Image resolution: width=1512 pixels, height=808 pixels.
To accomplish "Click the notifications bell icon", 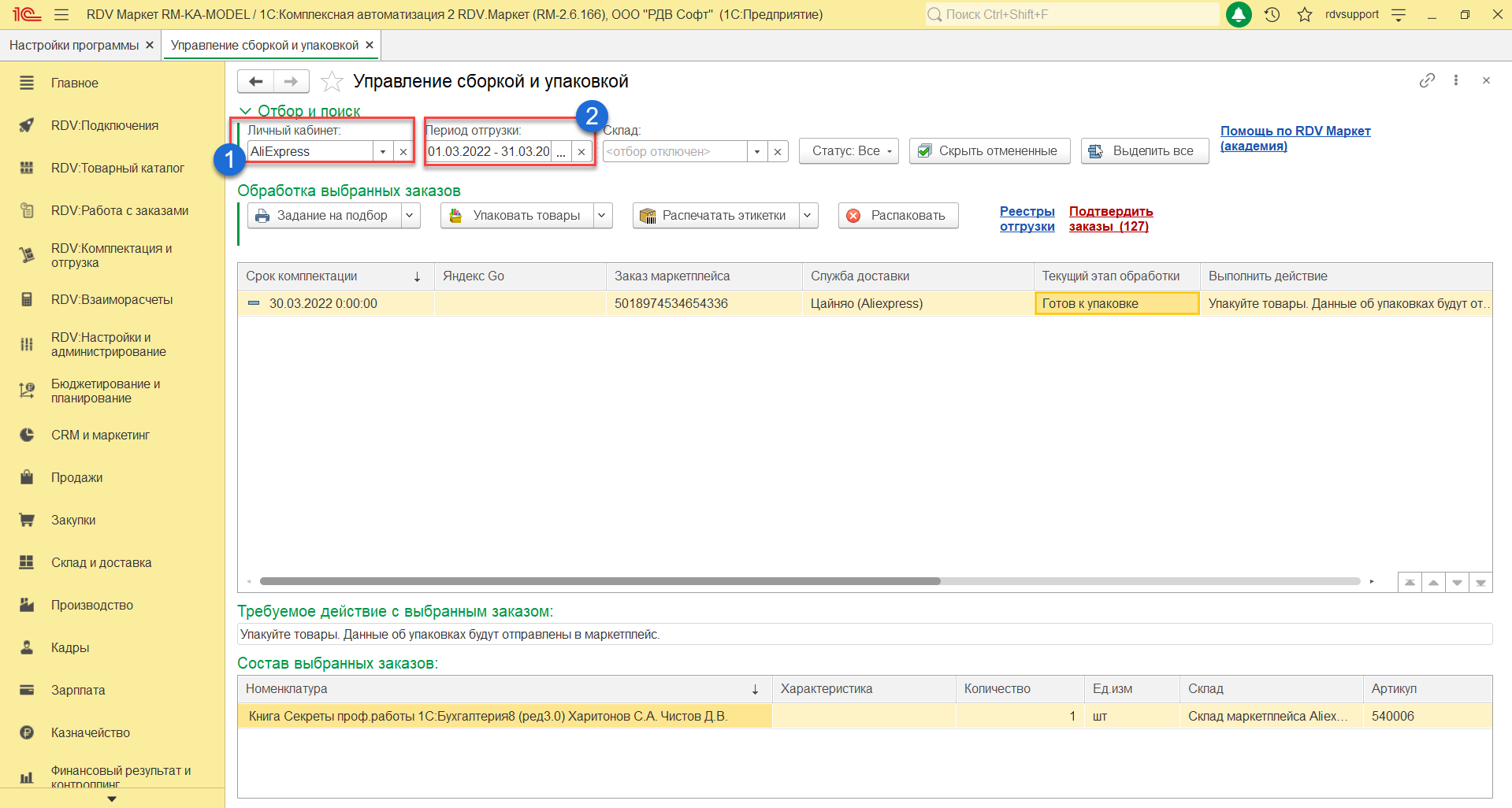I will point(1239,14).
